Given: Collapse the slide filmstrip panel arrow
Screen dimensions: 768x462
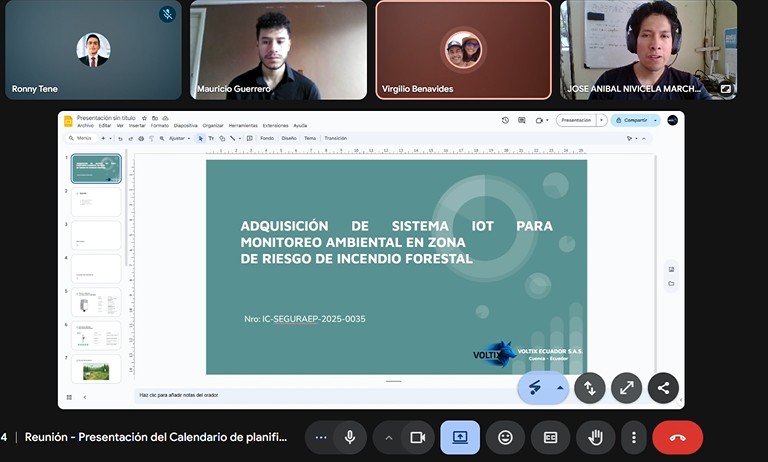Looking at the screenshot, I should (85, 397).
